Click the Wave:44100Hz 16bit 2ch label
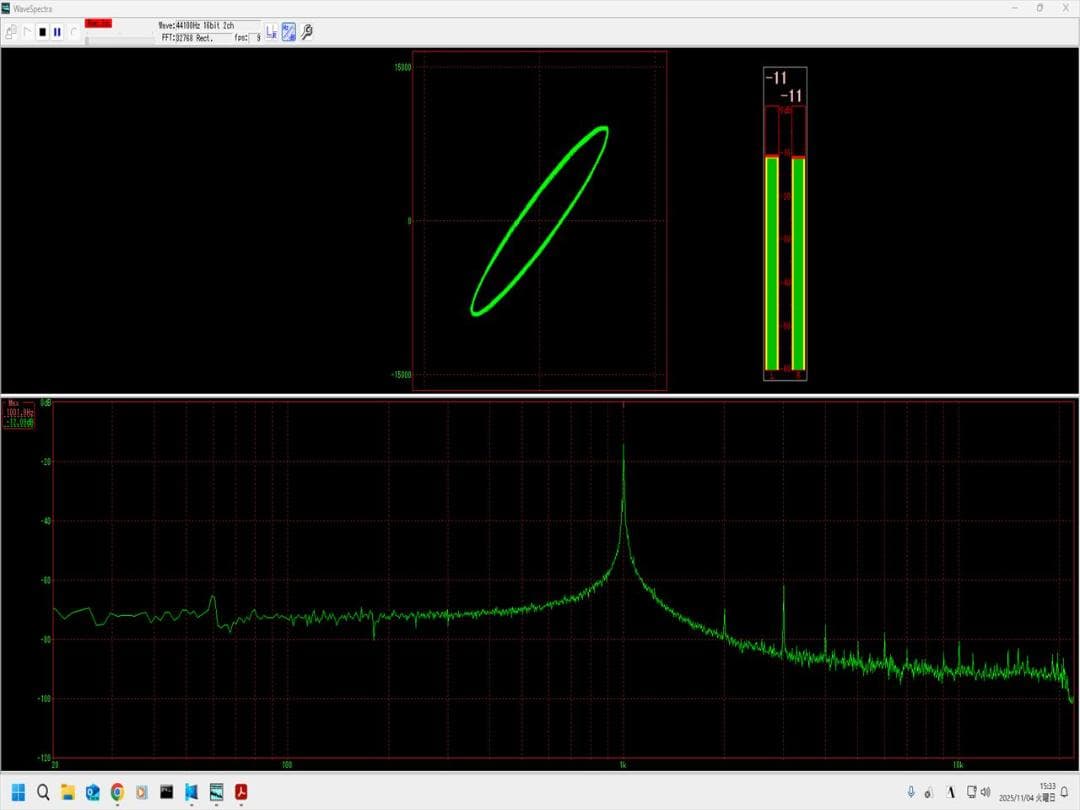This screenshot has height=810, width=1080. click(x=196, y=25)
